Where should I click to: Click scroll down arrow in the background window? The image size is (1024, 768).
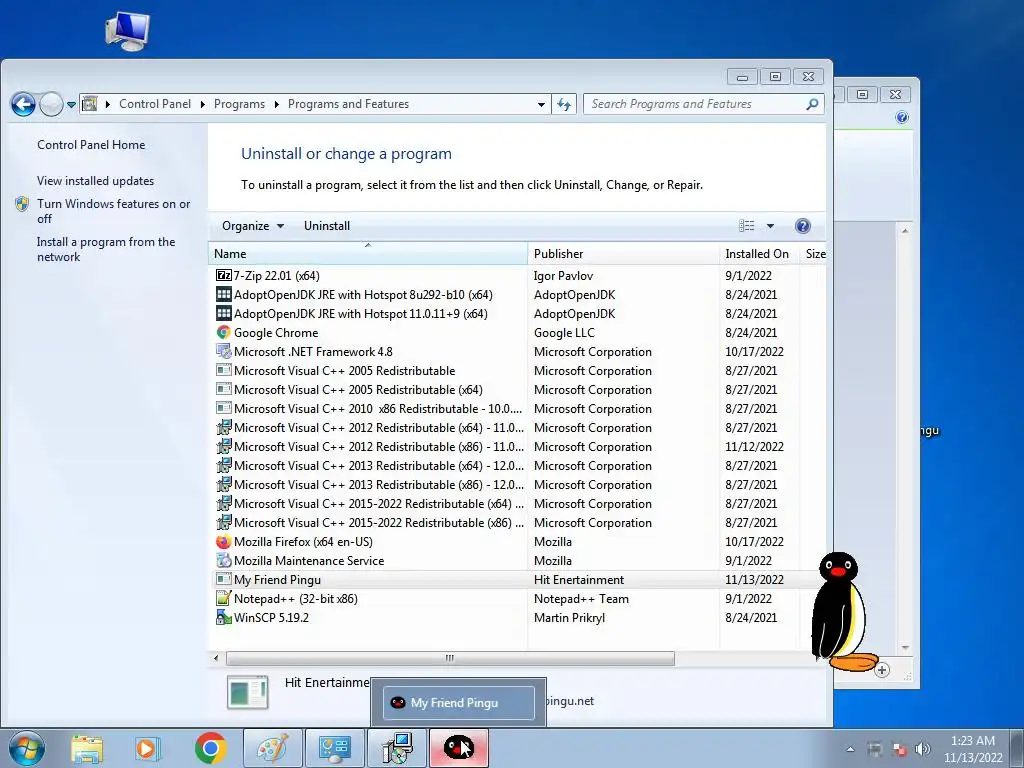tap(905, 647)
